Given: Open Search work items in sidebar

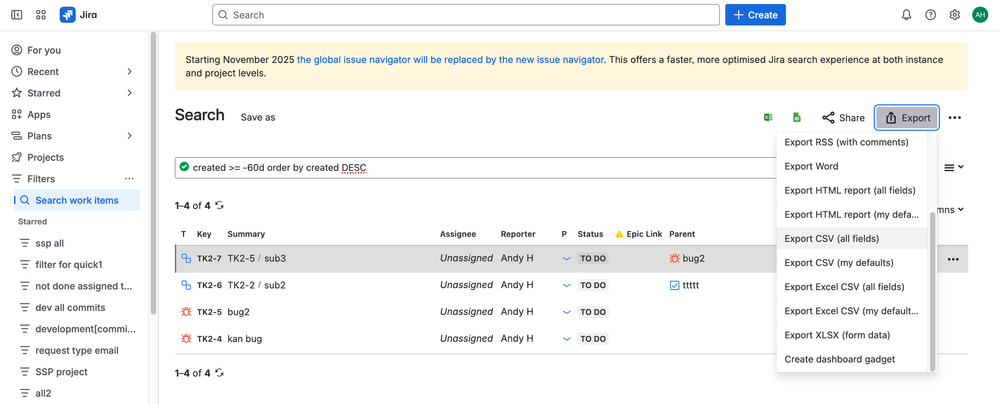Looking at the screenshot, I should tap(76, 200).
